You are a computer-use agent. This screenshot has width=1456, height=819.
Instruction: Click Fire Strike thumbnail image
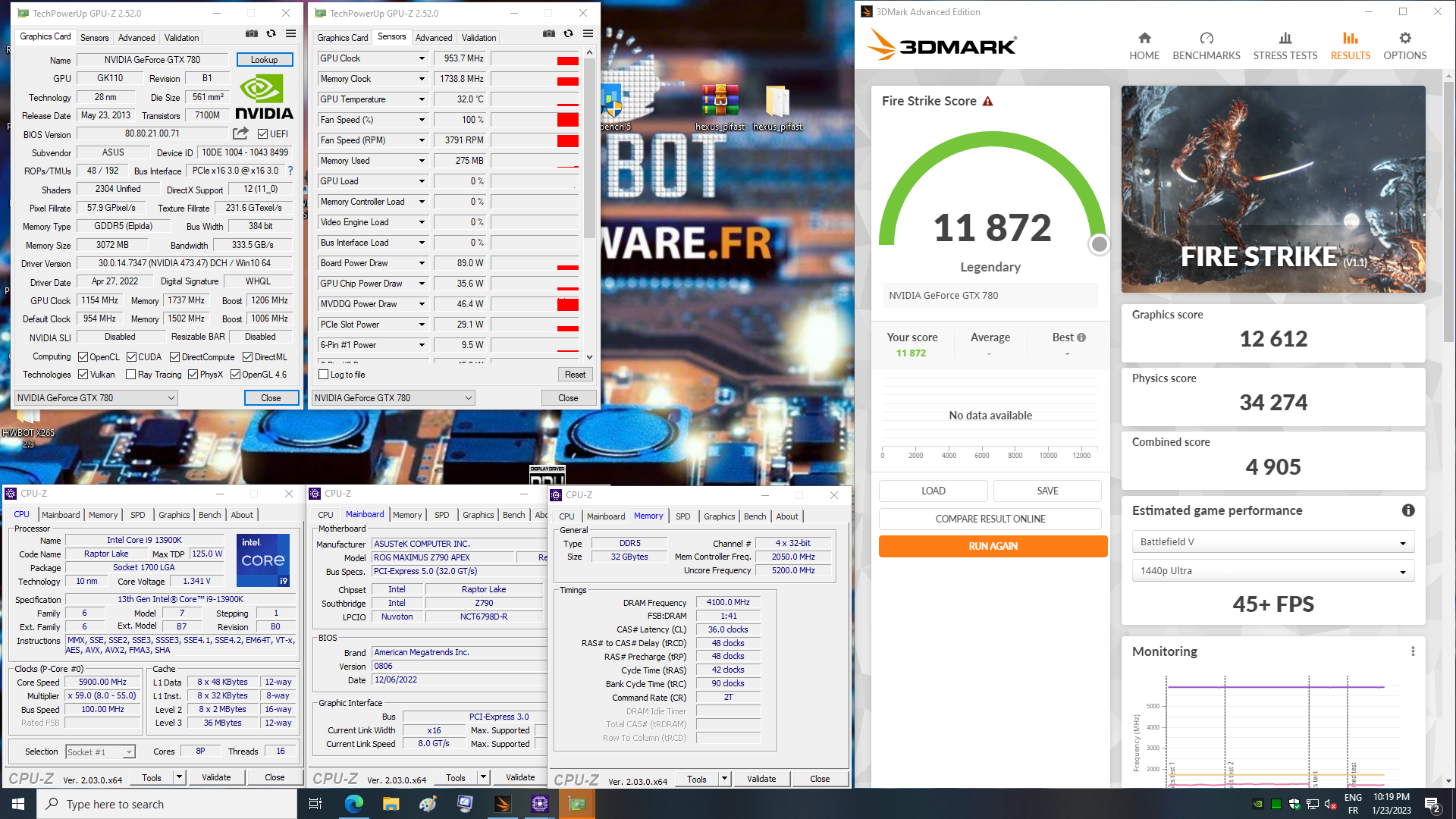pyautogui.click(x=1273, y=189)
